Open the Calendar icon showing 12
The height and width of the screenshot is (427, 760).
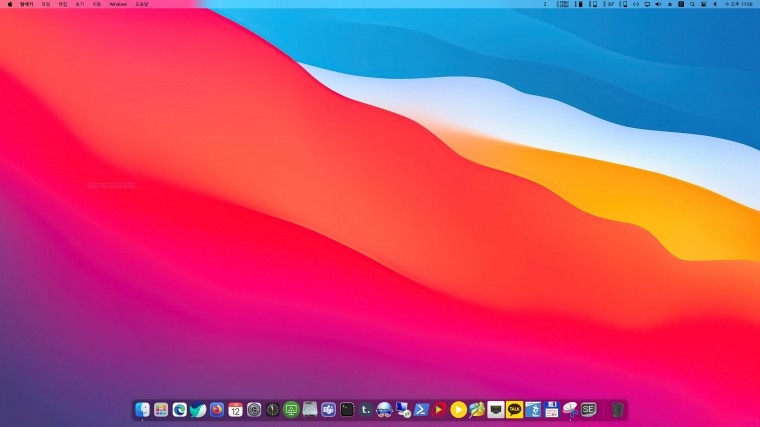(235, 410)
